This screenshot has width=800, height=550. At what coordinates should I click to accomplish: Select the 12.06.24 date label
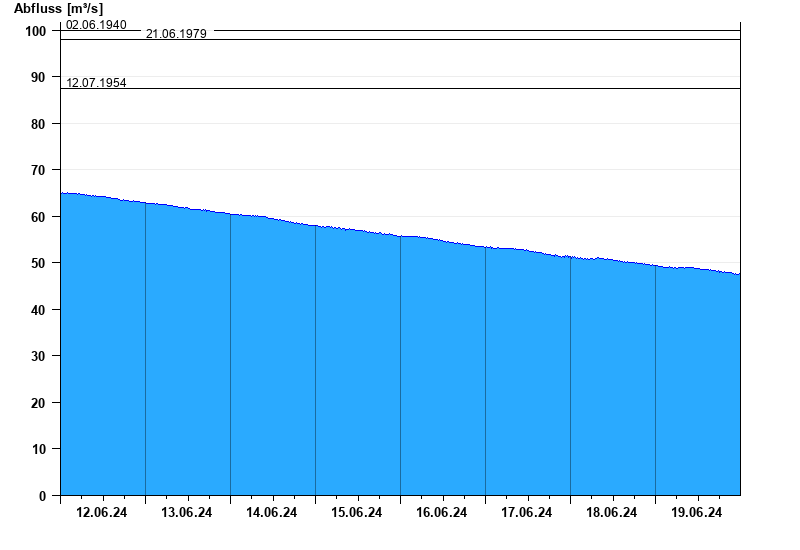coord(102,512)
